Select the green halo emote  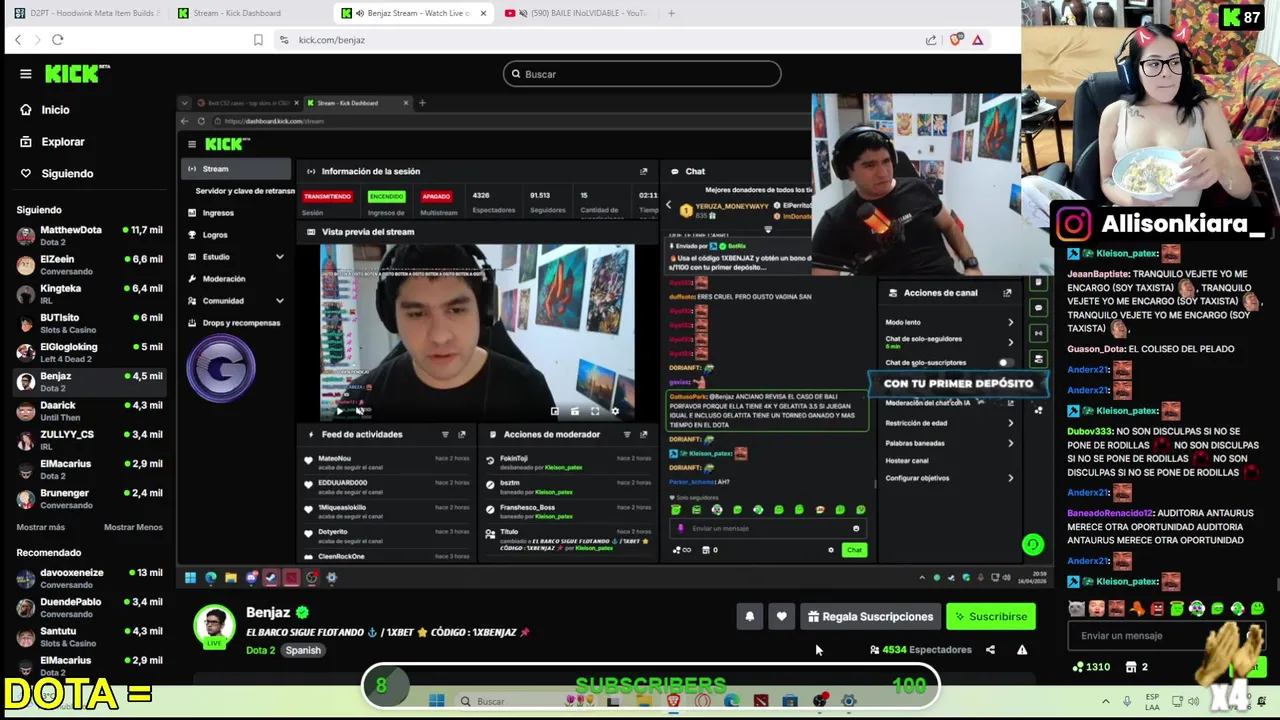pos(1177,609)
